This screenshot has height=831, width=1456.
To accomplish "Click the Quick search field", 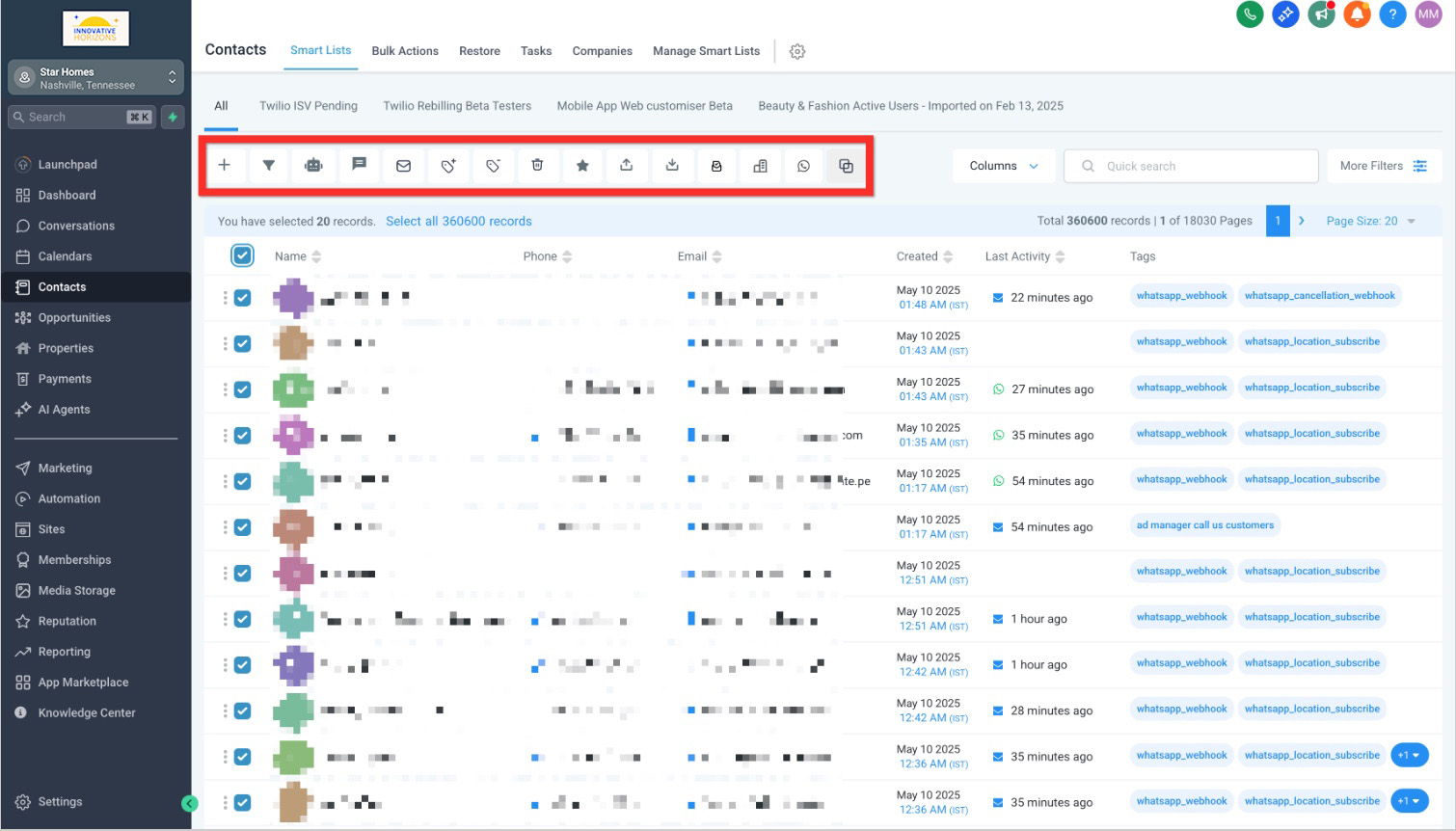I will tap(1191, 166).
